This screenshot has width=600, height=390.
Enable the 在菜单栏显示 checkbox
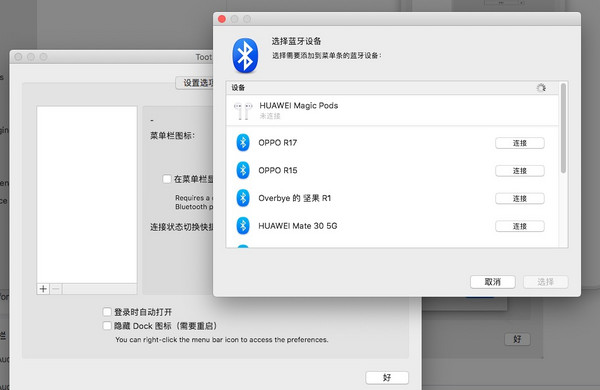[x=167, y=179]
